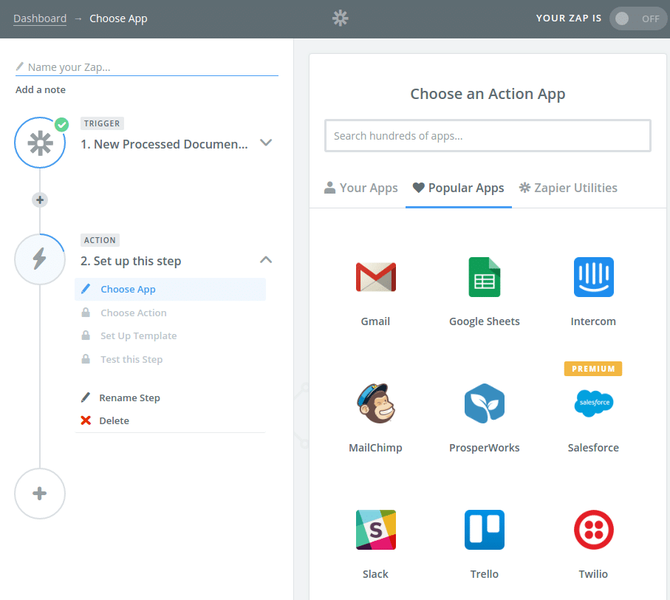Collapse the action step chevron
670x600 pixels.
tap(266, 259)
